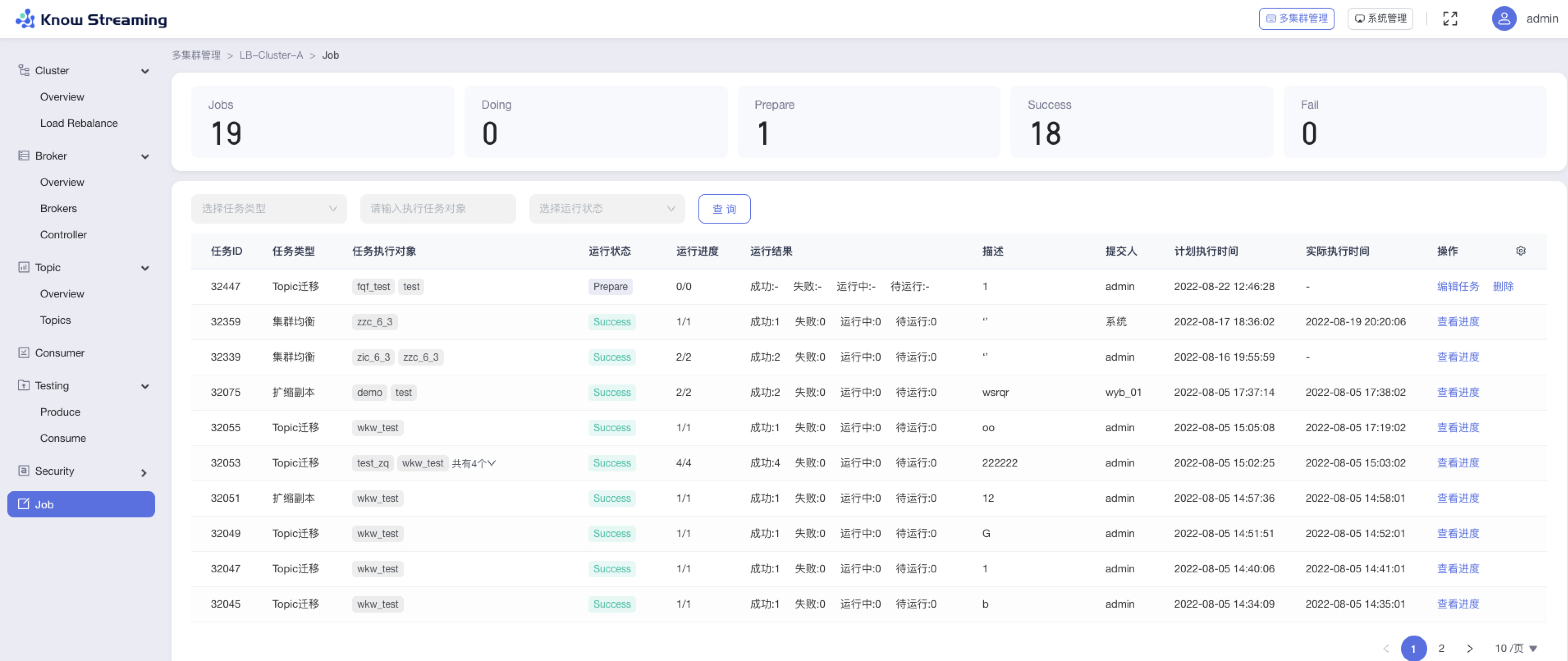Open the 选择任务类型 dropdown
Screen dimensions: 1568x661
(268, 208)
